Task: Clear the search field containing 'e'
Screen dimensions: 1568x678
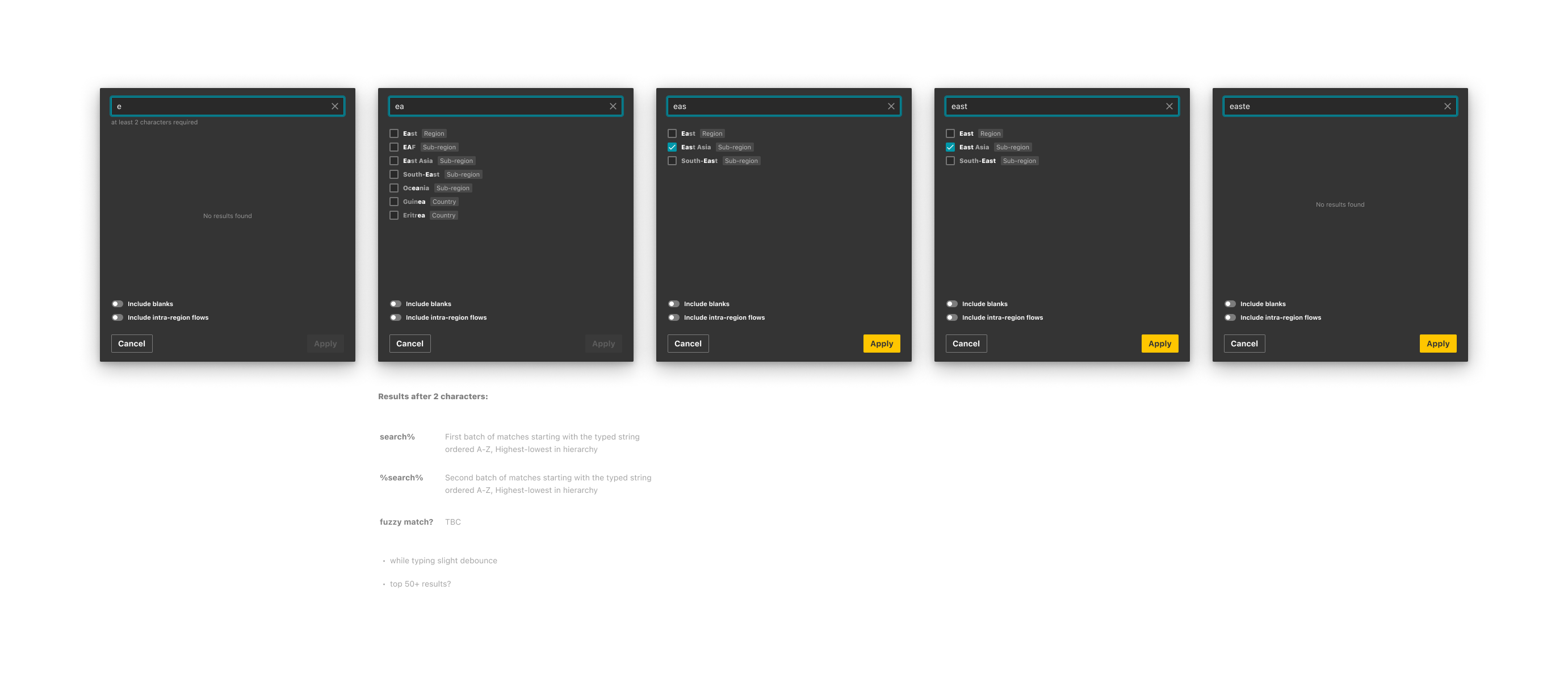Action: (x=335, y=107)
